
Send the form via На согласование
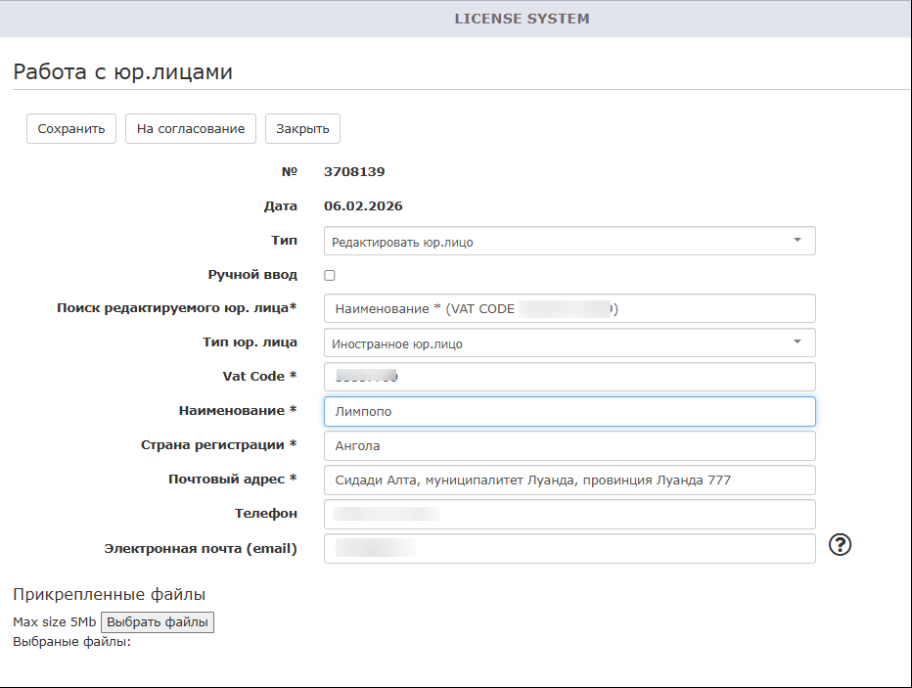pyautogui.click(x=190, y=129)
